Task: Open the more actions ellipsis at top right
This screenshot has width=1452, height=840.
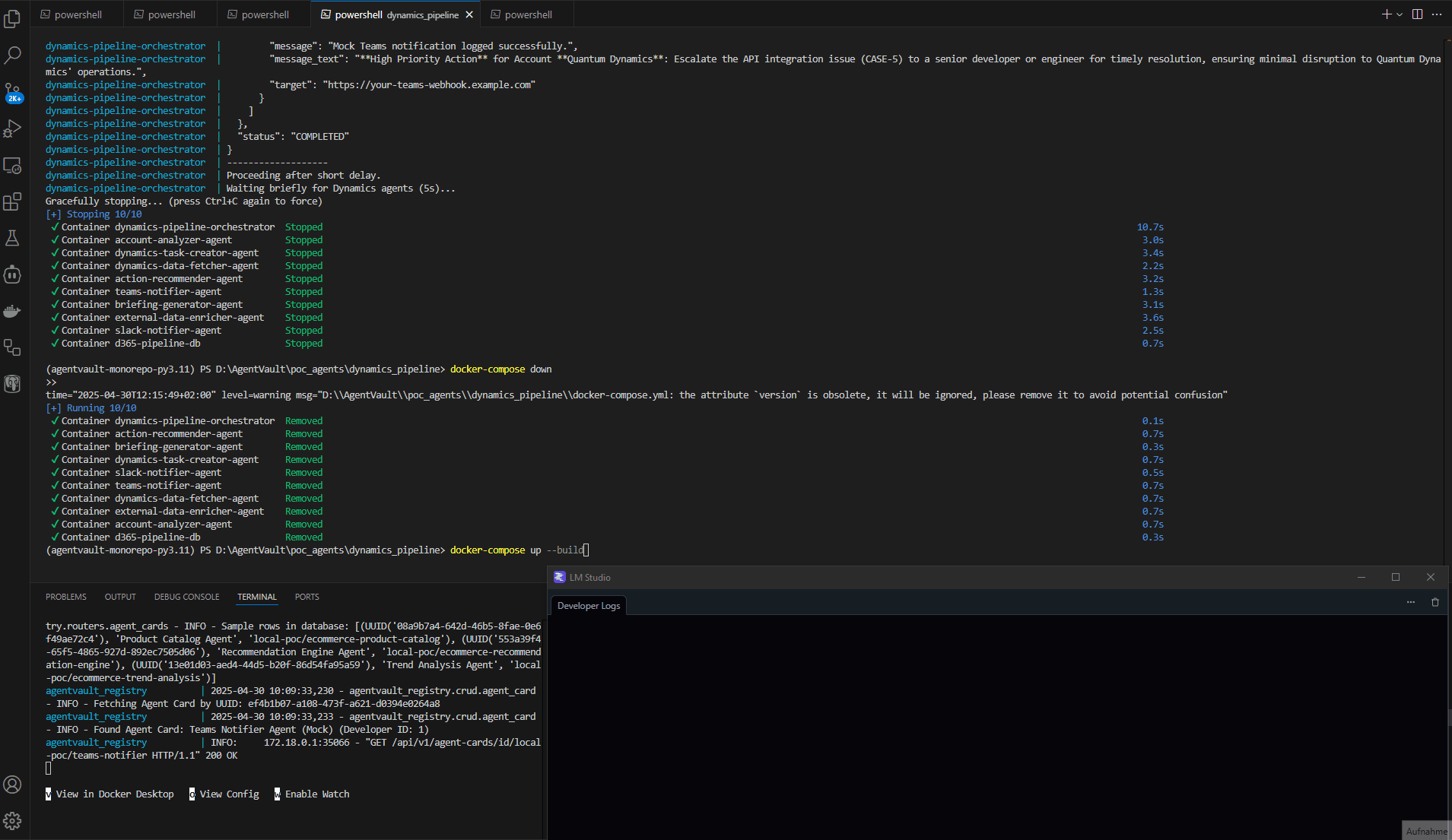Action: pyautogui.click(x=1436, y=14)
